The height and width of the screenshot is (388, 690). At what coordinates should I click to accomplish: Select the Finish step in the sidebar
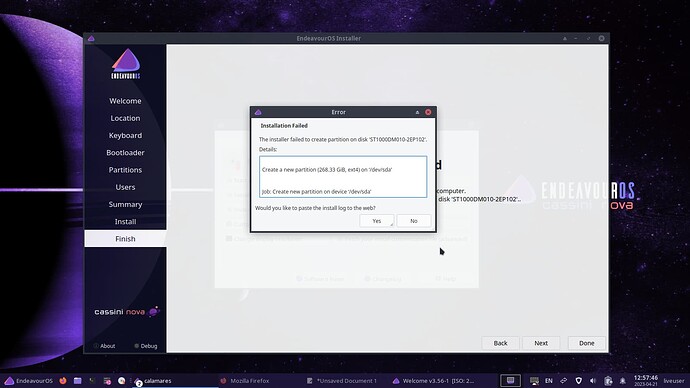pyautogui.click(x=125, y=238)
